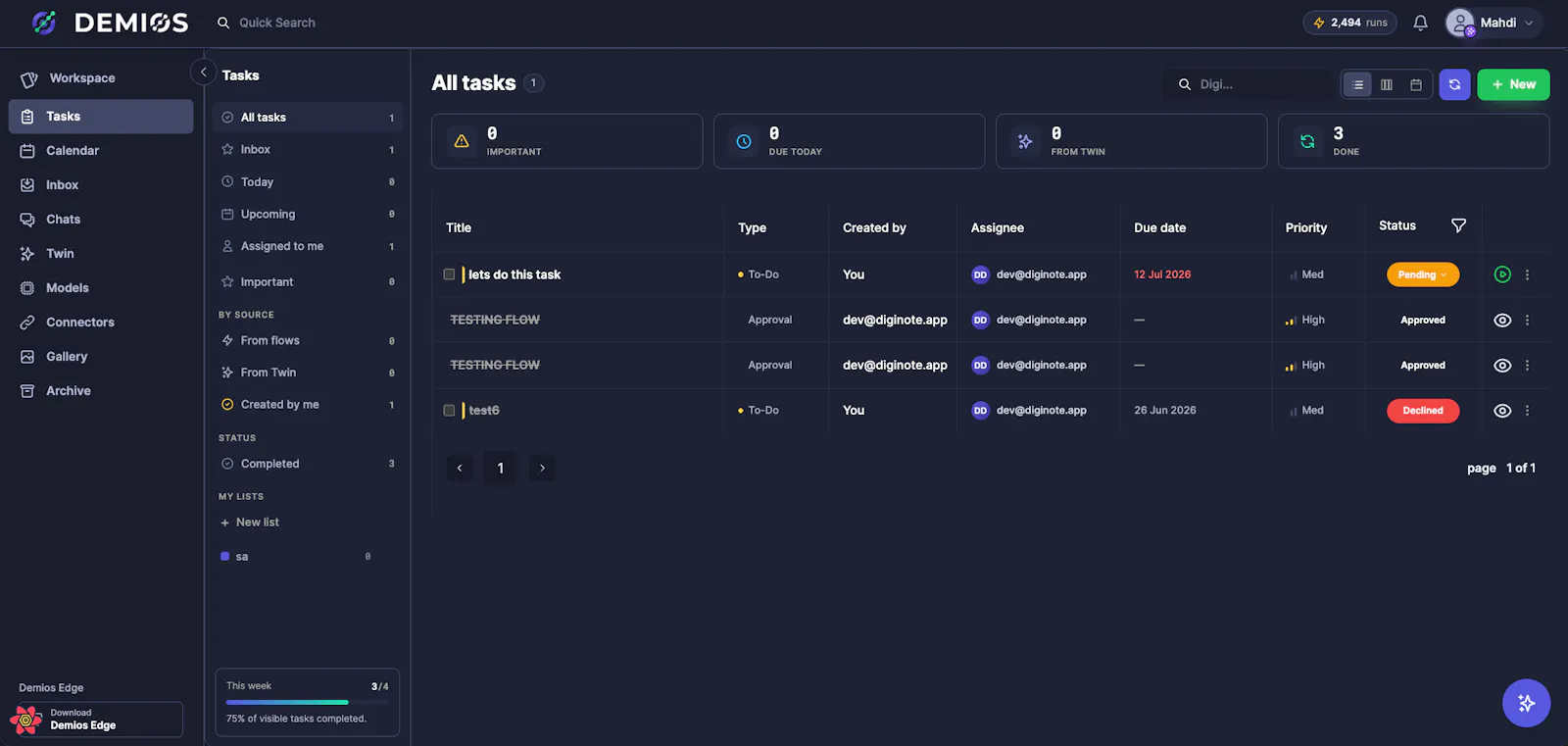Viewport: 1568px width, 746px height.
Task: Run the 'lets do this task' play icon
Action: pyautogui.click(x=1502, y=274)
